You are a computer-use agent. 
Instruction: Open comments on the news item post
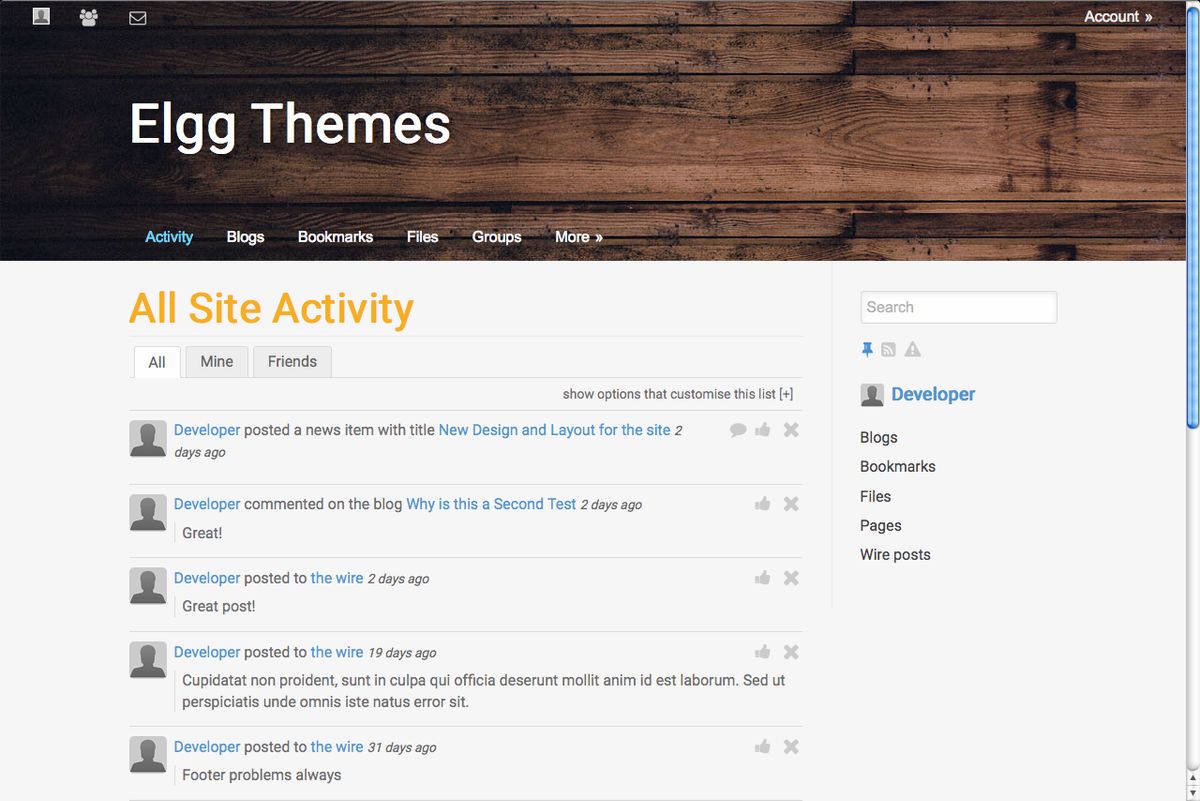738,430
